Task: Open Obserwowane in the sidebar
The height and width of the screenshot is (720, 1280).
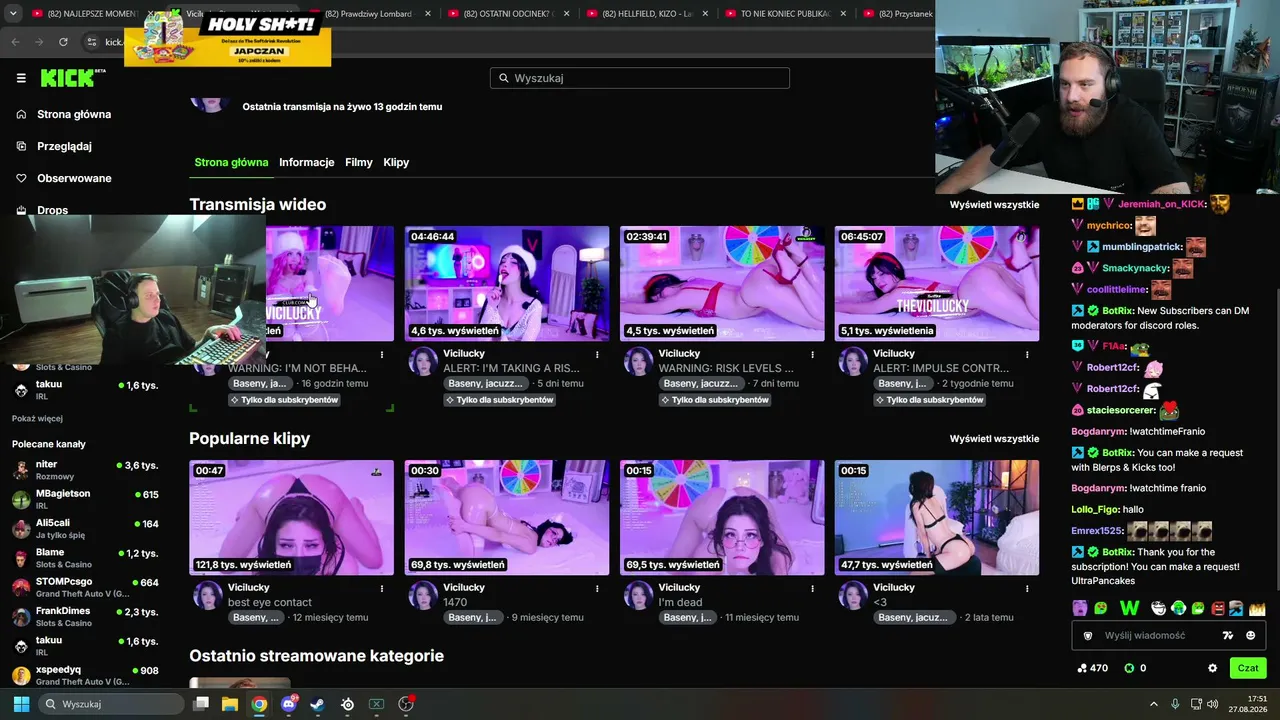Action: [74, 178]
